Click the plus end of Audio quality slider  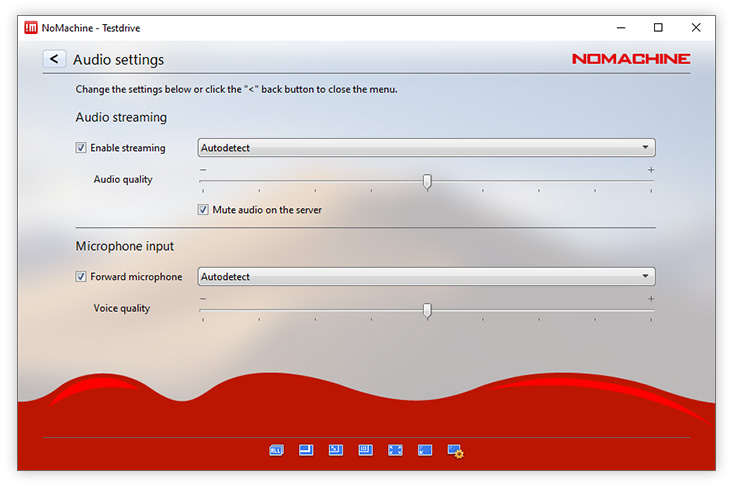[x=651, y=170]
